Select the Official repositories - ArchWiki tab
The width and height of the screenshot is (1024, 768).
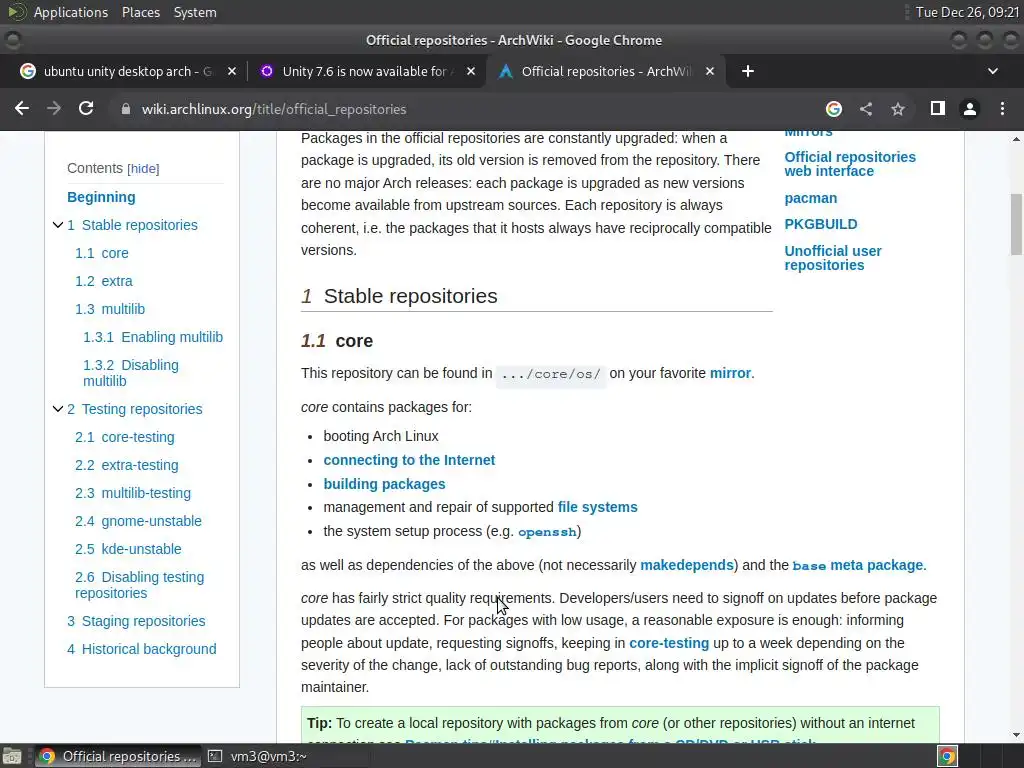pyautogui.click(x=605, y=71)
